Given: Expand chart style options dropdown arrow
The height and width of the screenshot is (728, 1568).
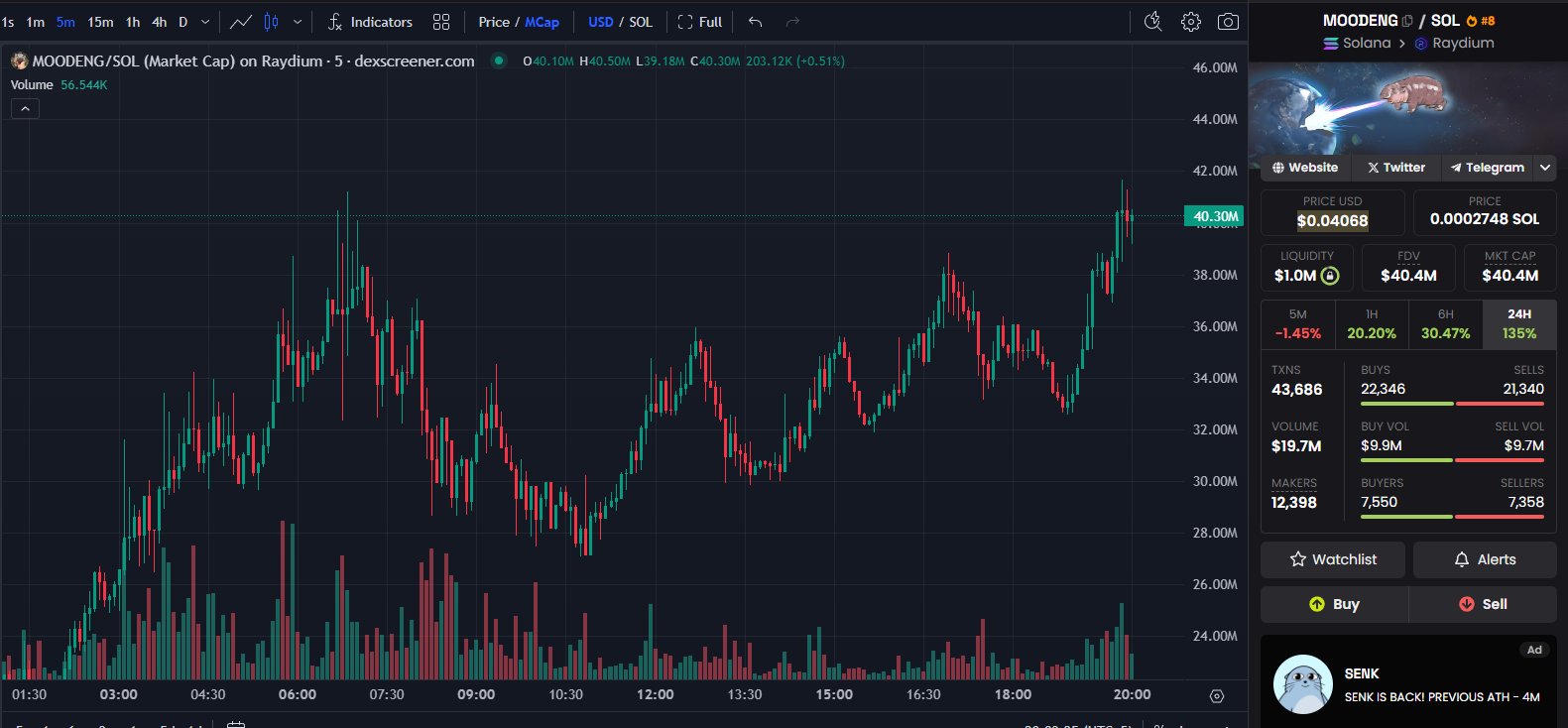Looking at the screenshot, I should (x=297, y=22).
